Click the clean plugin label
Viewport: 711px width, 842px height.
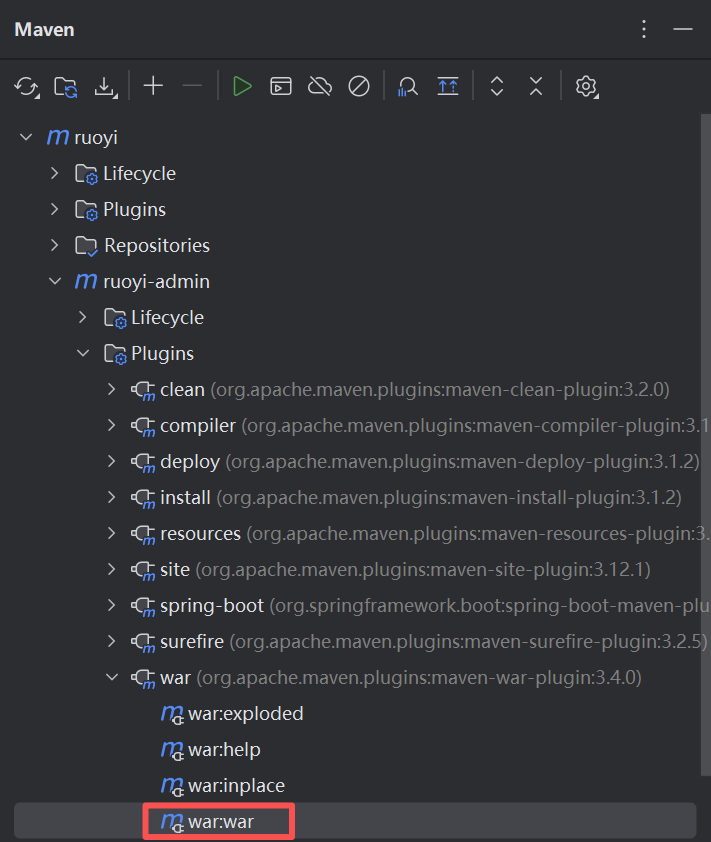182,389
